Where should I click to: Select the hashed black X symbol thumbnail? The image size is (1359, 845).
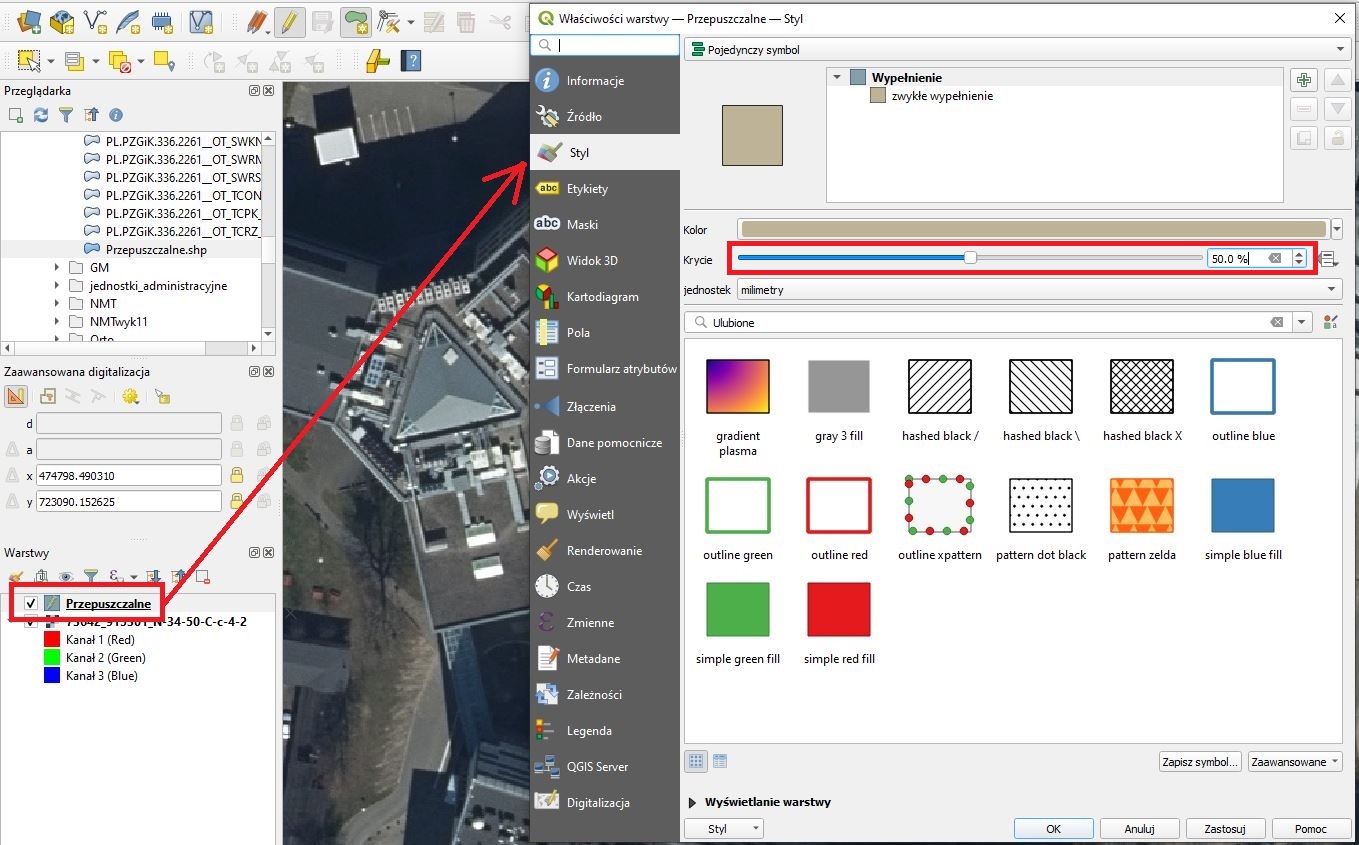click(x=1142, y=386)
